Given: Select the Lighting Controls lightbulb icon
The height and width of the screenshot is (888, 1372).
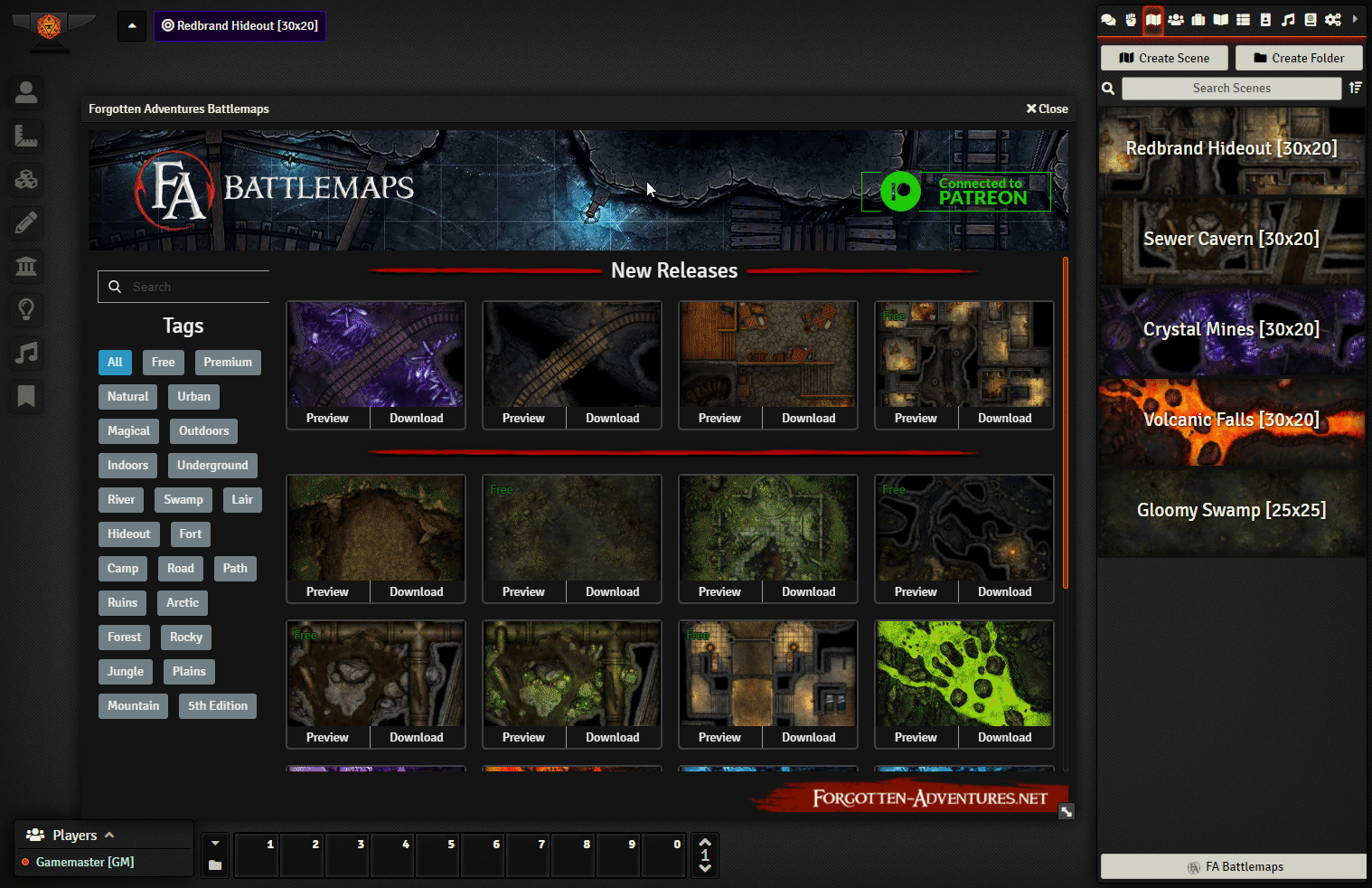Looking at the screenshot, I should coord(26,309).
